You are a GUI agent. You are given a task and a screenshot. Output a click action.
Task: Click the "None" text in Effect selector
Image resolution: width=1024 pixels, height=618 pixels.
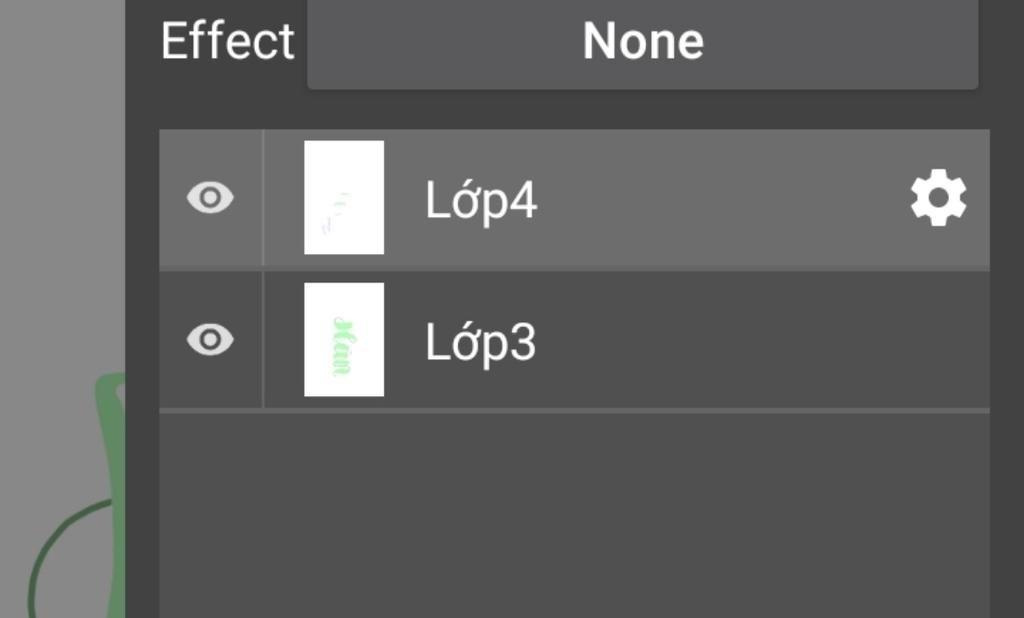point(642,42)
